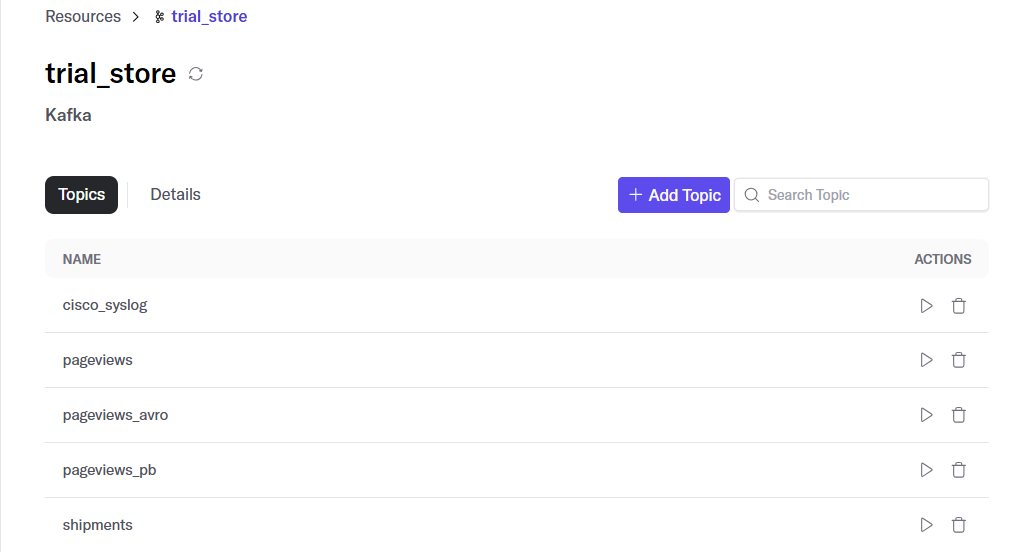
Task: Click the play icon for cisco_syslog topic
Action: [x=926, y=305]
